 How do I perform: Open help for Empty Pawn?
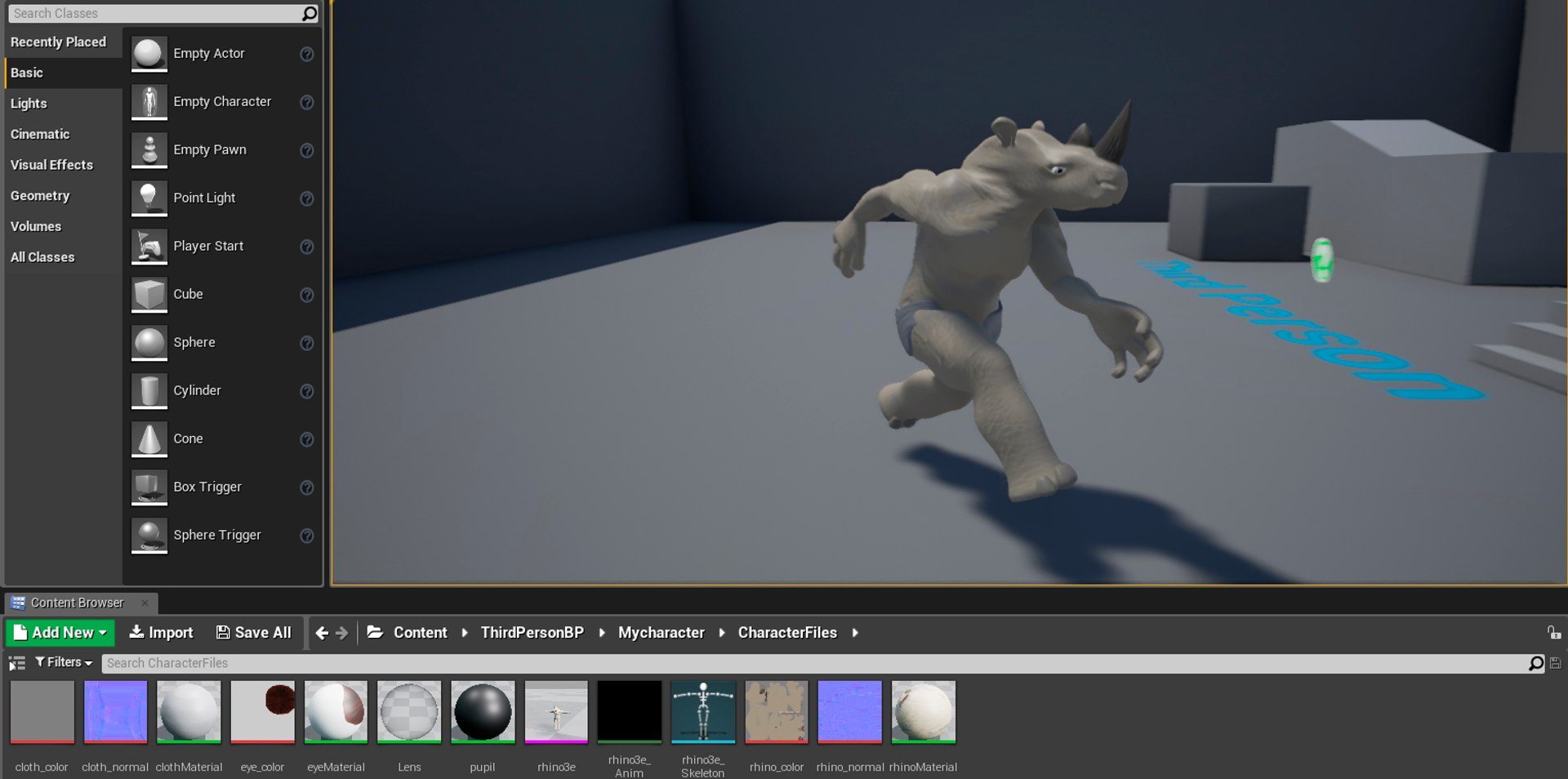click(307, 150)
